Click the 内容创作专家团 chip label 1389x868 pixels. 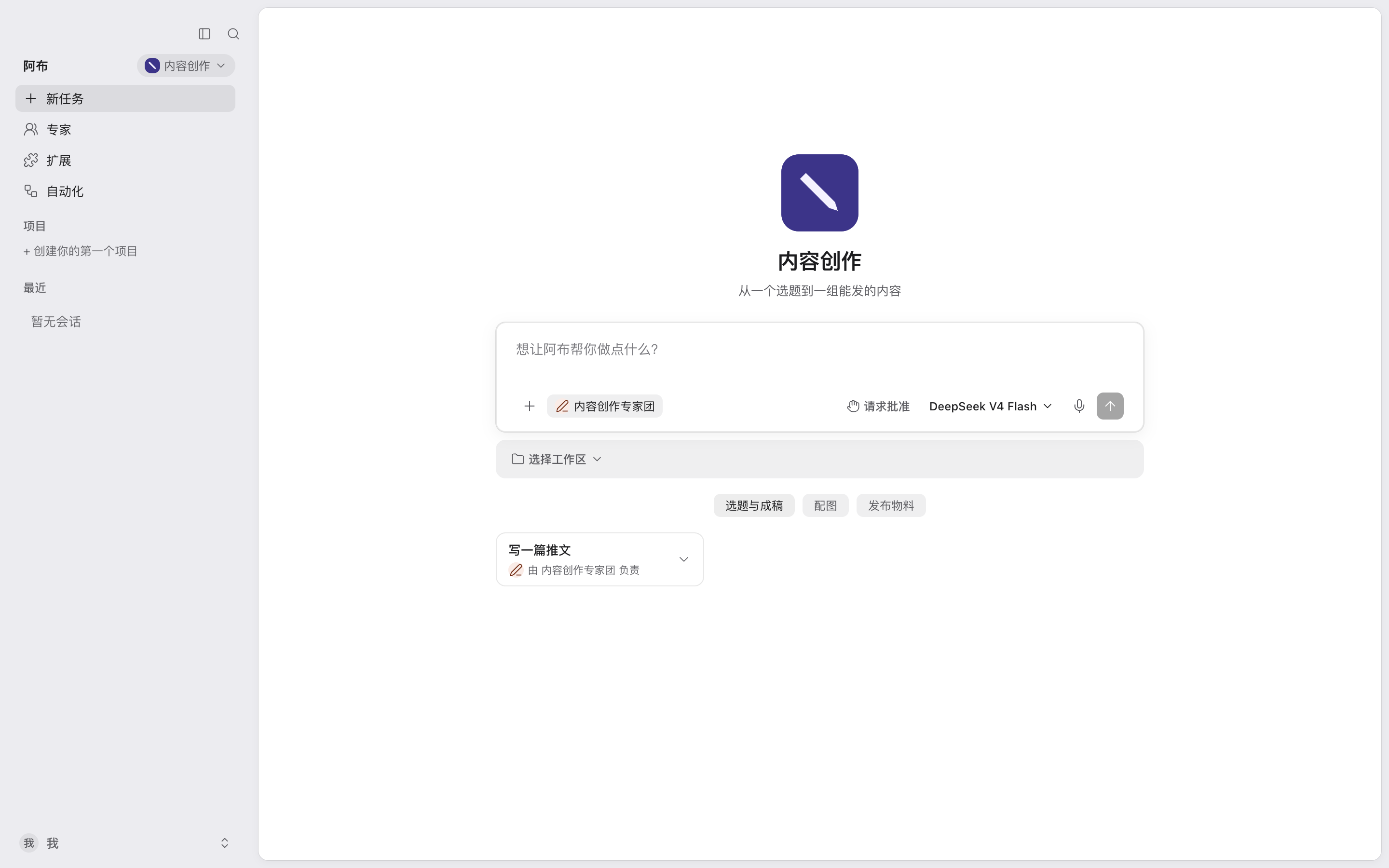[614, 406]
